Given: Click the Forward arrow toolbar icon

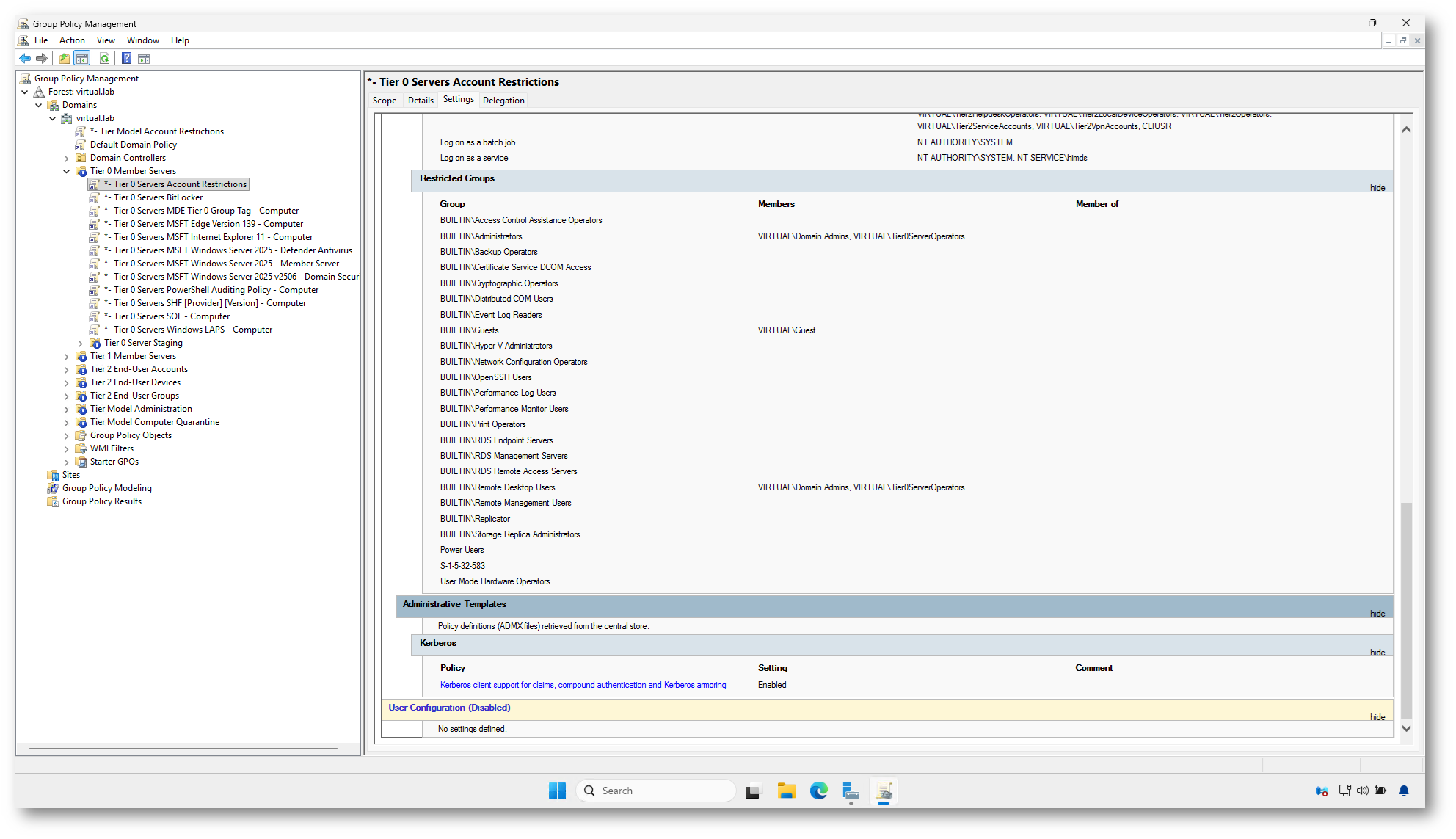Looking at the screenshot, I should point(42,59).
